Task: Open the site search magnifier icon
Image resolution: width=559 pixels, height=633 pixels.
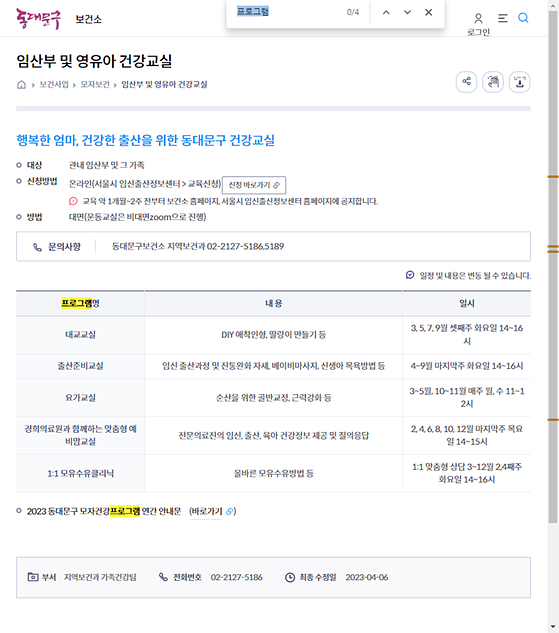Action: [523, 18]
